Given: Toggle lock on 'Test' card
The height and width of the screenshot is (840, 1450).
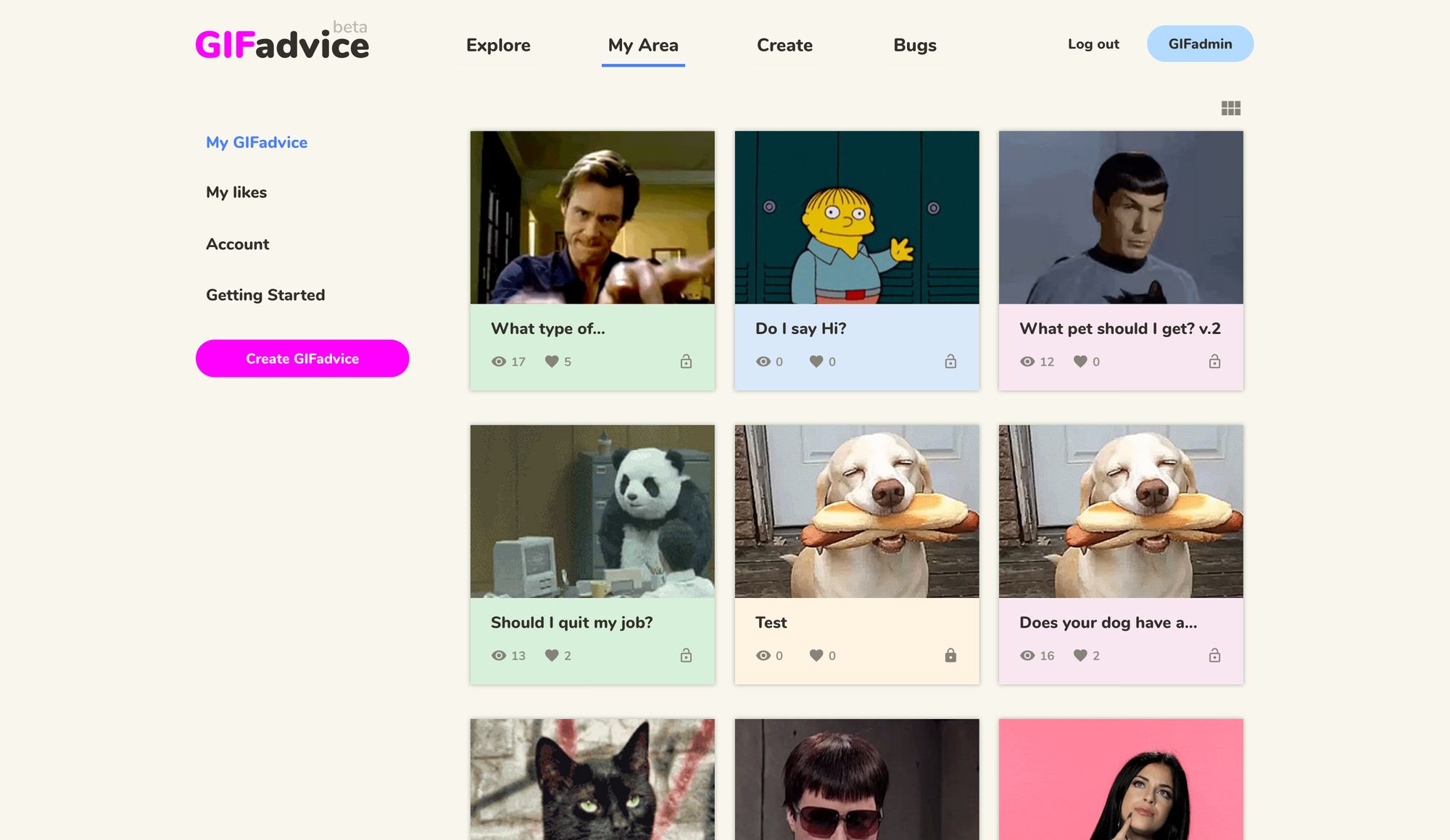Looking at the screenshot, I should point(950,655).
